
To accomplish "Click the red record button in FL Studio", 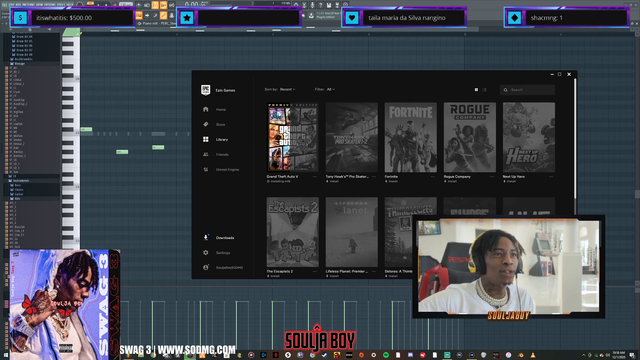I will tap(115, 5).
